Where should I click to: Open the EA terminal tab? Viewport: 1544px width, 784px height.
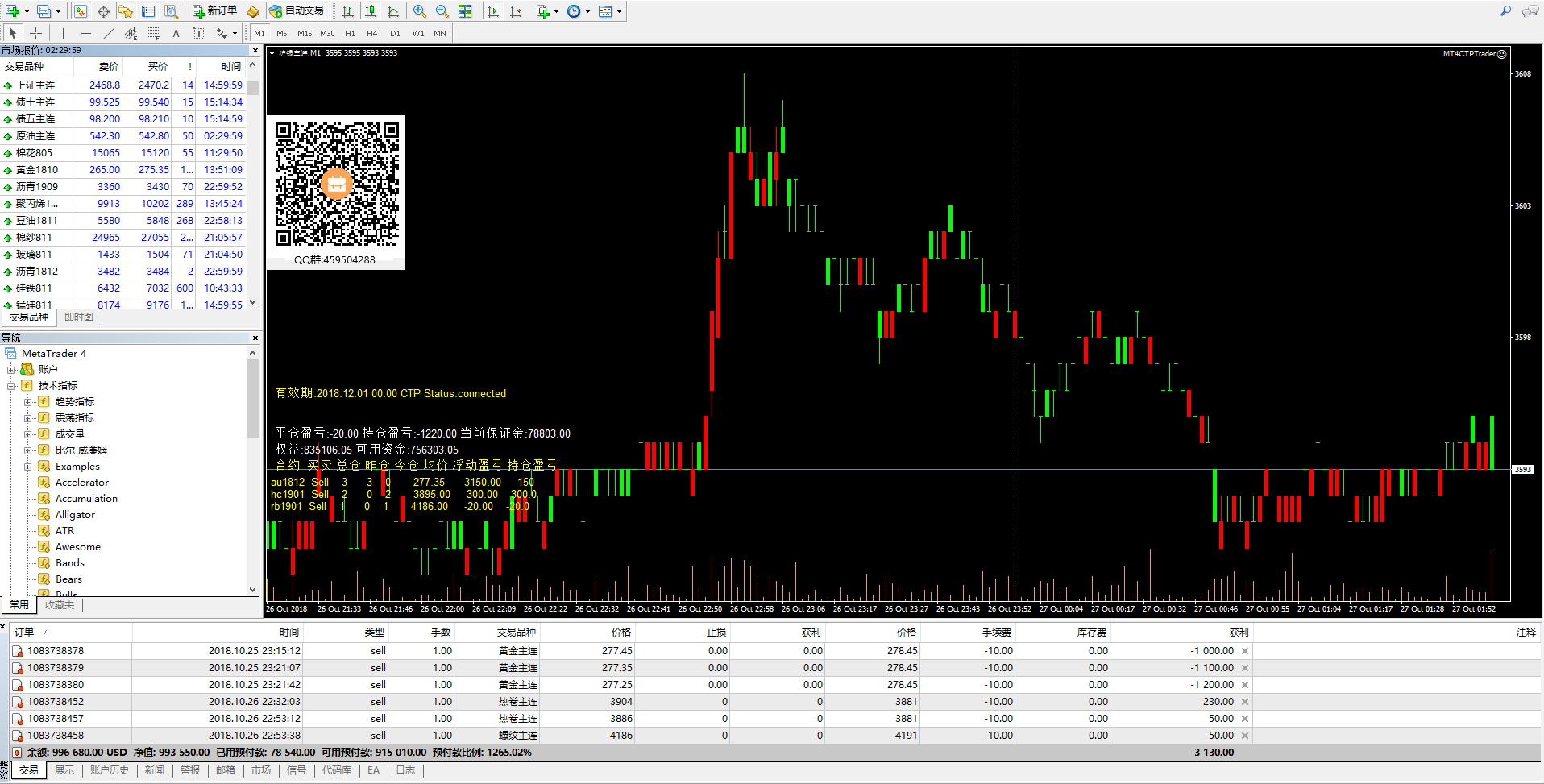pos(373,770)
